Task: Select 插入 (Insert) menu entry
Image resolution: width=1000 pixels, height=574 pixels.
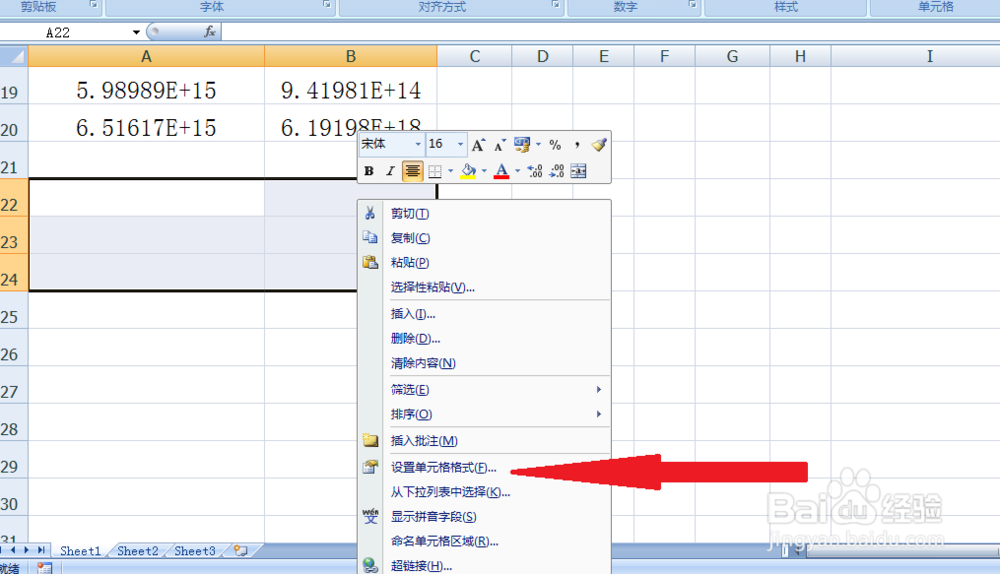Action: point(484,314)
